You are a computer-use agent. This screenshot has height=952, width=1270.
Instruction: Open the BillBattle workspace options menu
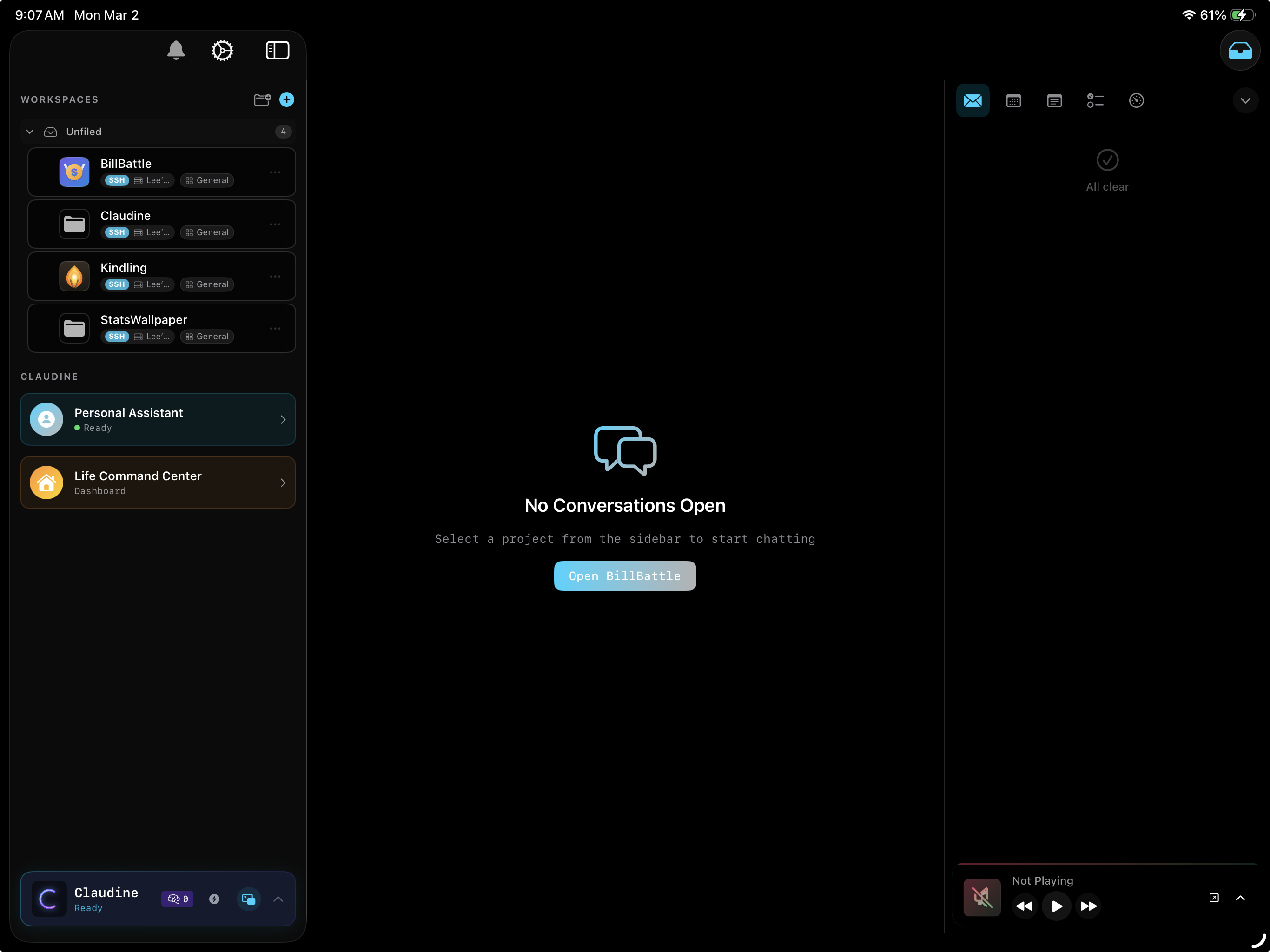tap(275, 172)
